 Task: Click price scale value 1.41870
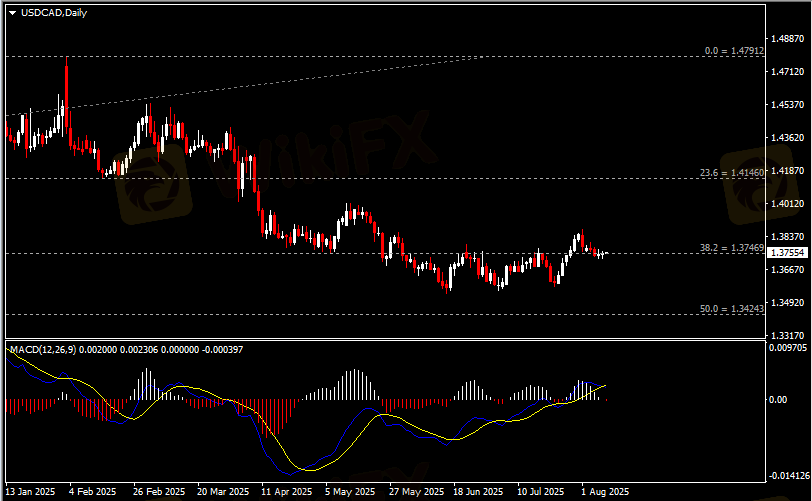click(787, 170)
